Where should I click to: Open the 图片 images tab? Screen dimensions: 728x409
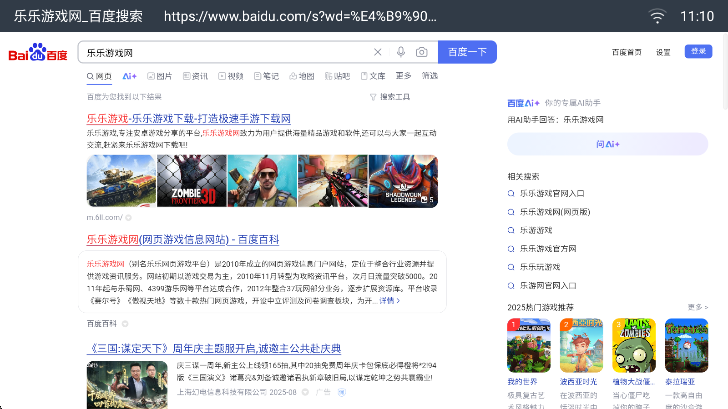(x=160, y=76)
